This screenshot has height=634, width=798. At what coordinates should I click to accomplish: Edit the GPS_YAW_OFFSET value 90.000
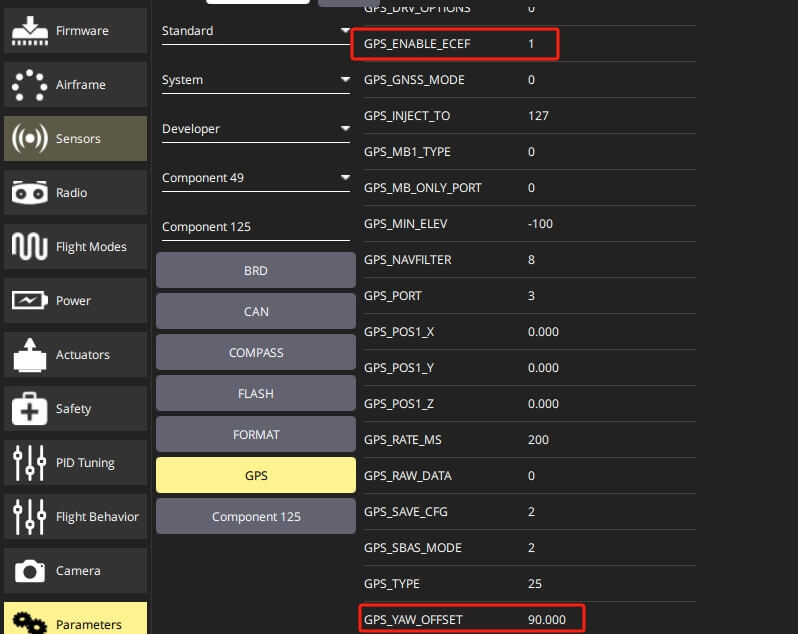point(547,620)
